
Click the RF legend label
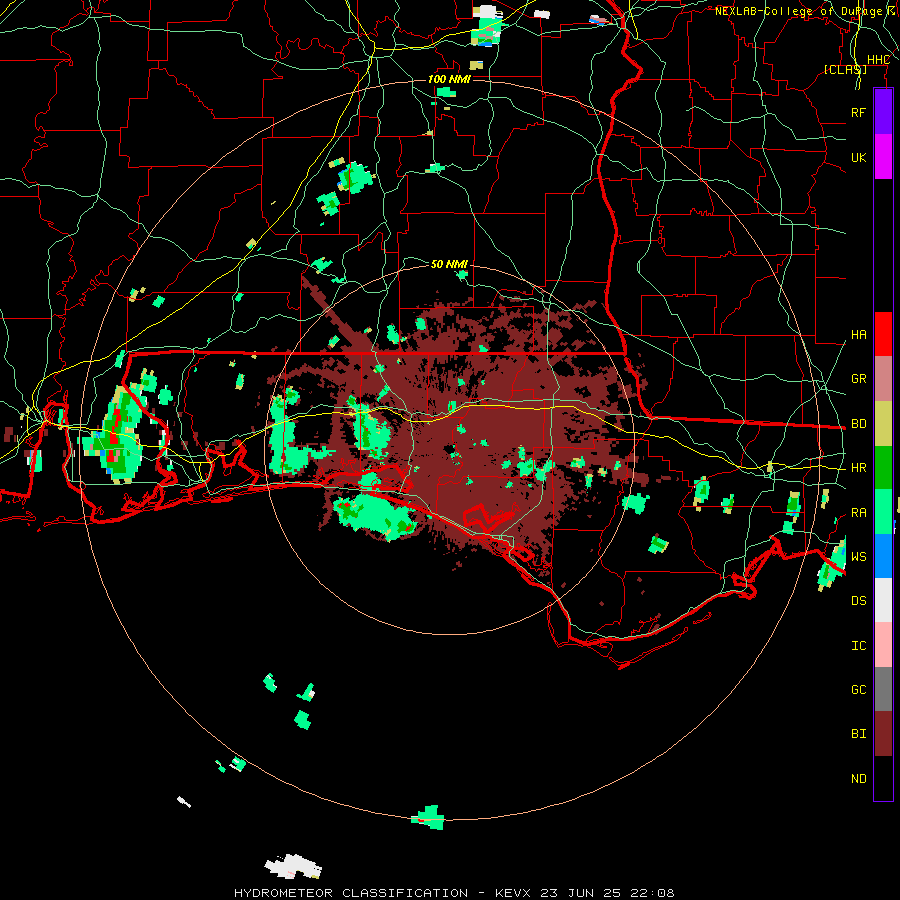[858, 112]
